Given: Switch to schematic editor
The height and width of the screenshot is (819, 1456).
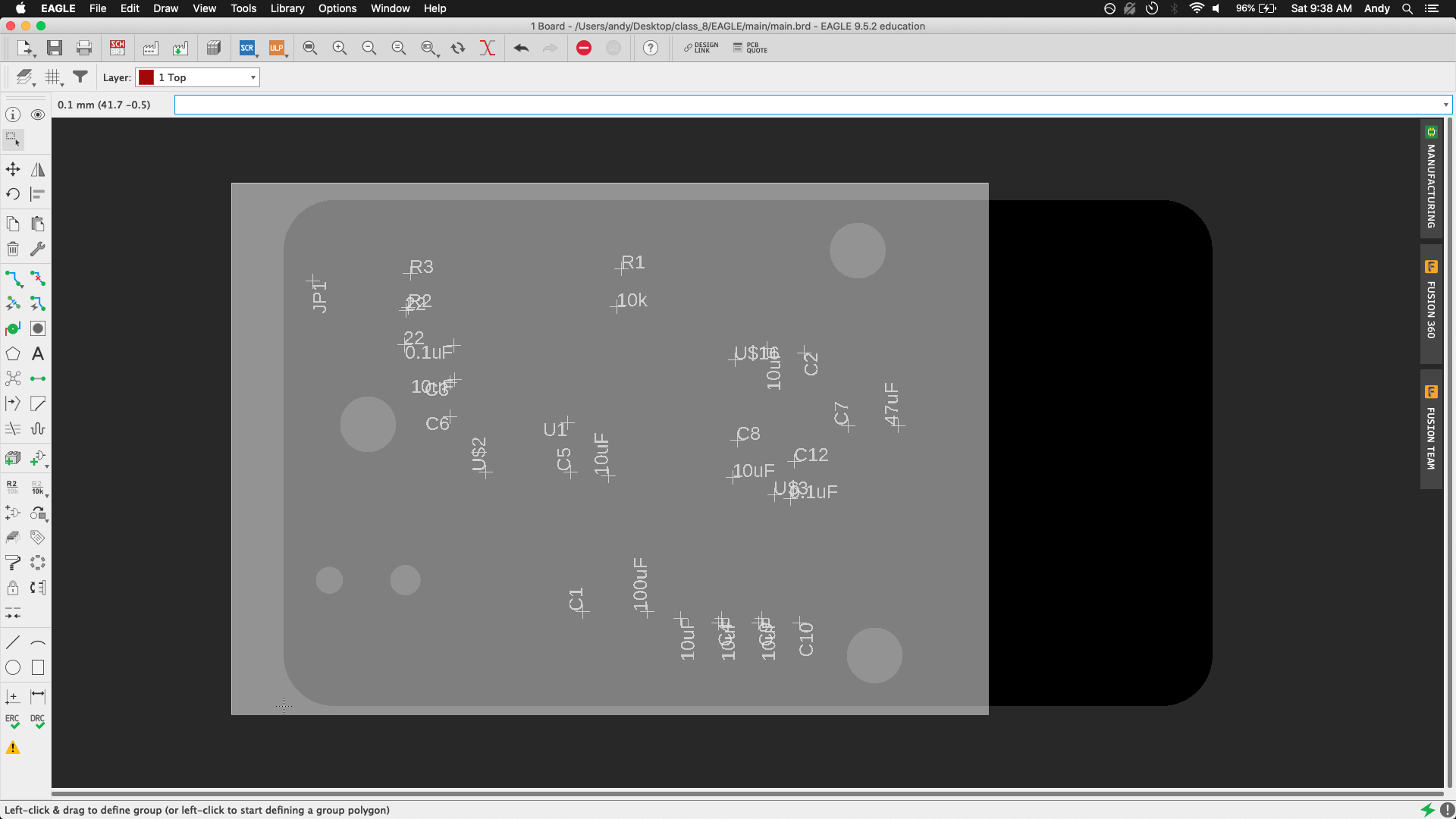Looking at the screenshot, I should tap(118, 48).
